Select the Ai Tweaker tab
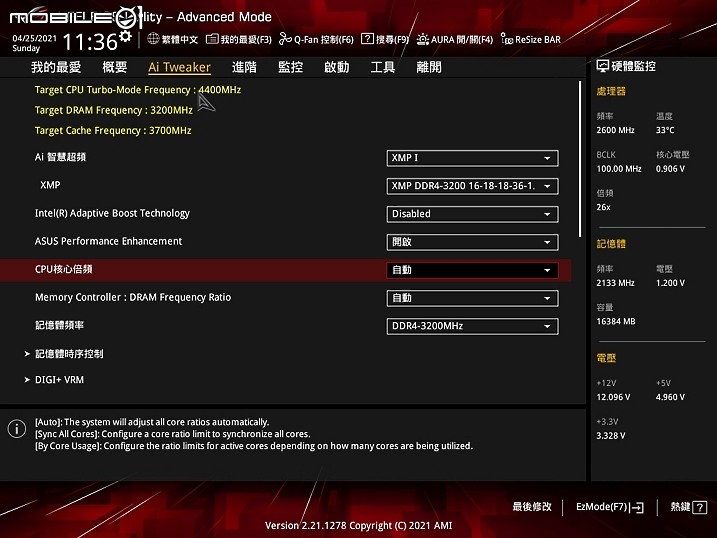The width and height of the screenshot is (717, 538). coord(179,67)
